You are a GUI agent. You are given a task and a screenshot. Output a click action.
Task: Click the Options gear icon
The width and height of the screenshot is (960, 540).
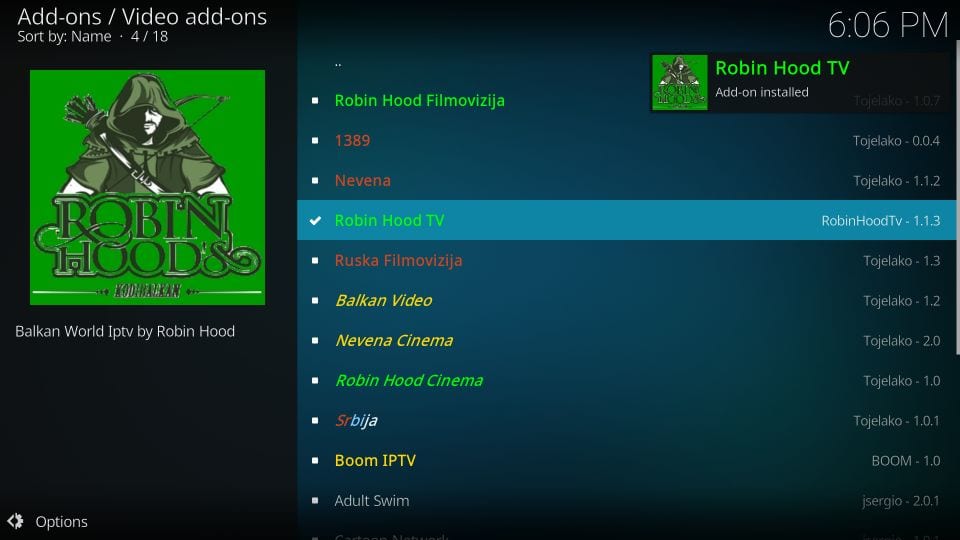[15, 521]
